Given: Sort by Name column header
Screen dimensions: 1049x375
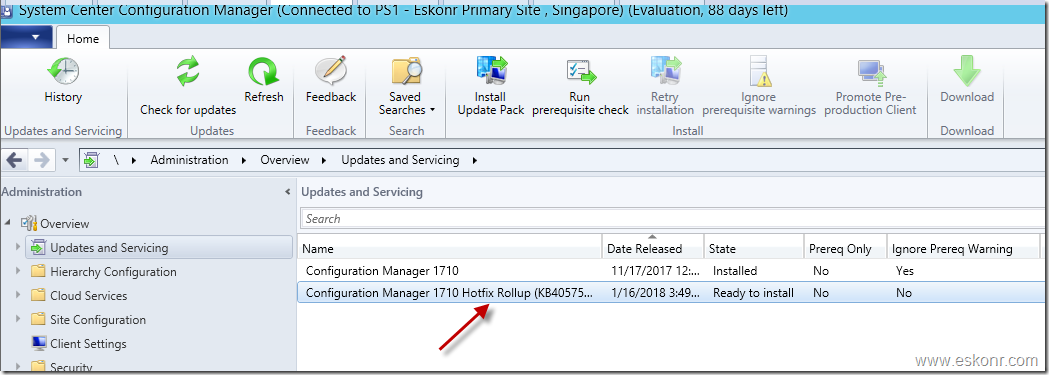Looking at the screenshot, I should (x=450, y=248).
